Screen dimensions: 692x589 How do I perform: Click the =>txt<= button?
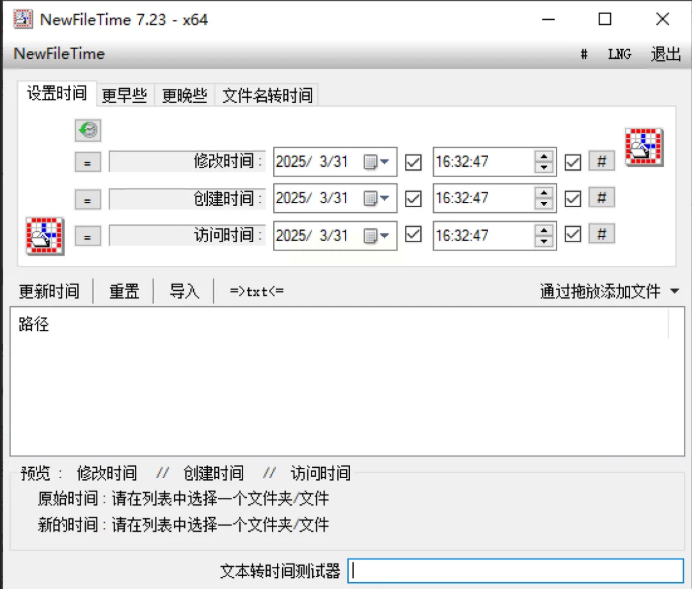[257, 291]
